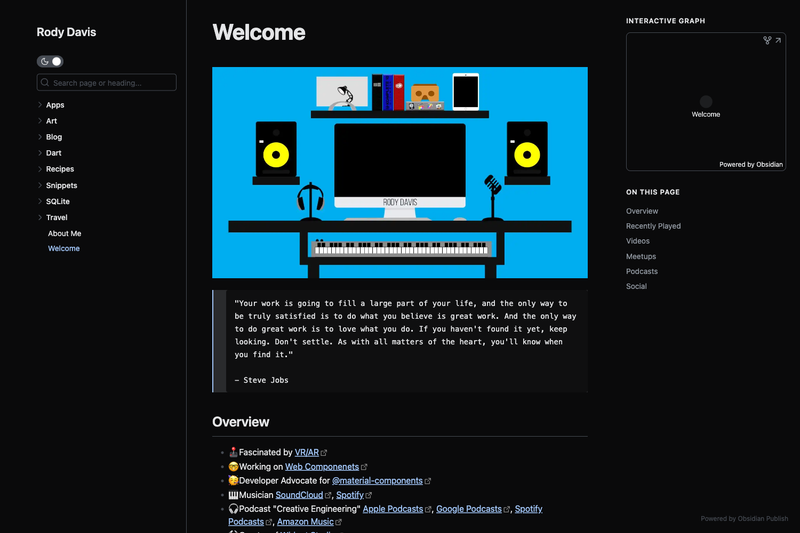Jump to Overview section in outline
The height and width of the screenshot is (533, 800).
pyautogui.click(x=642, y=211)
